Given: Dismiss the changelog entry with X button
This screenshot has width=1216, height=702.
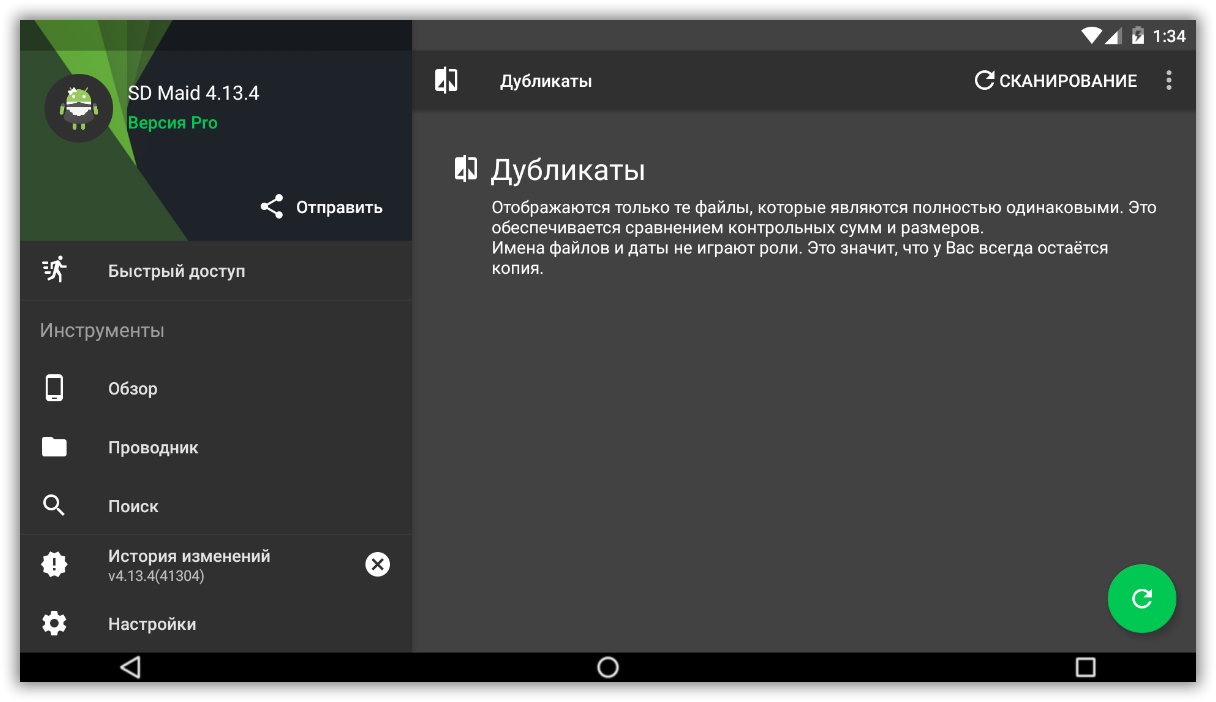Looking at the screenshot, I should pyautogui.click(x=377, y=565).
